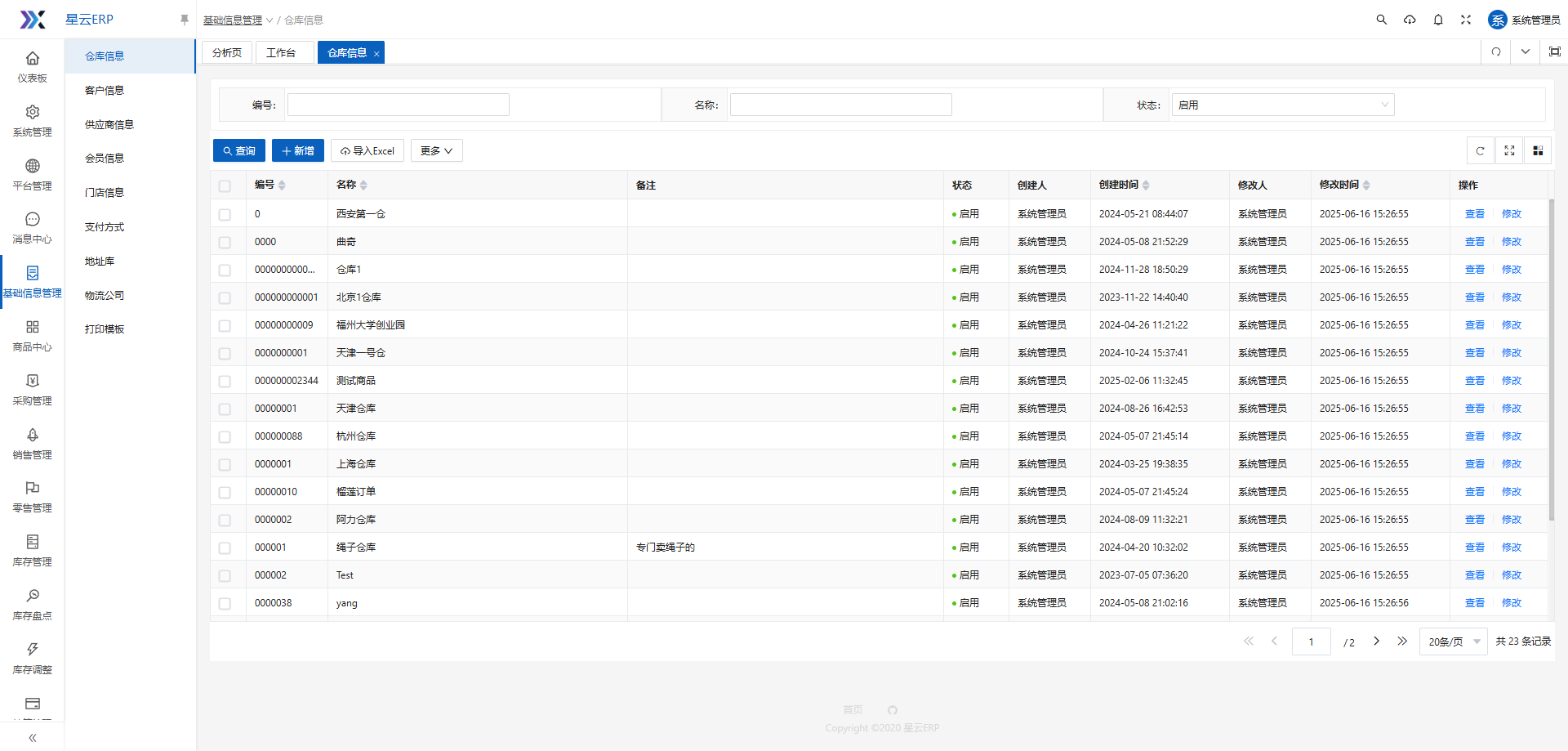Click the search magnifier icon in header

(x=1381, y=20)
